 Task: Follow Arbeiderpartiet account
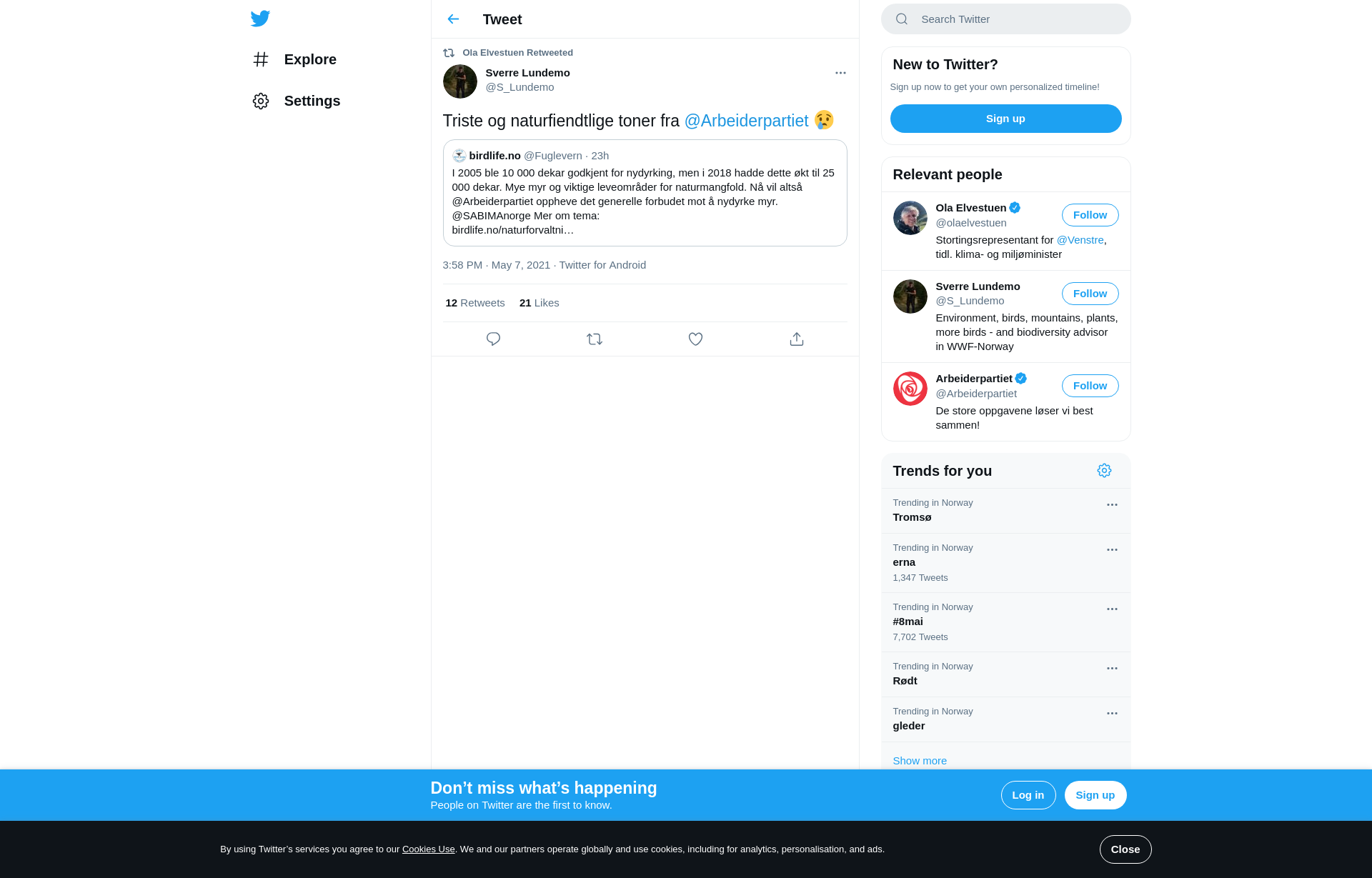click(x=1090, y=386)
